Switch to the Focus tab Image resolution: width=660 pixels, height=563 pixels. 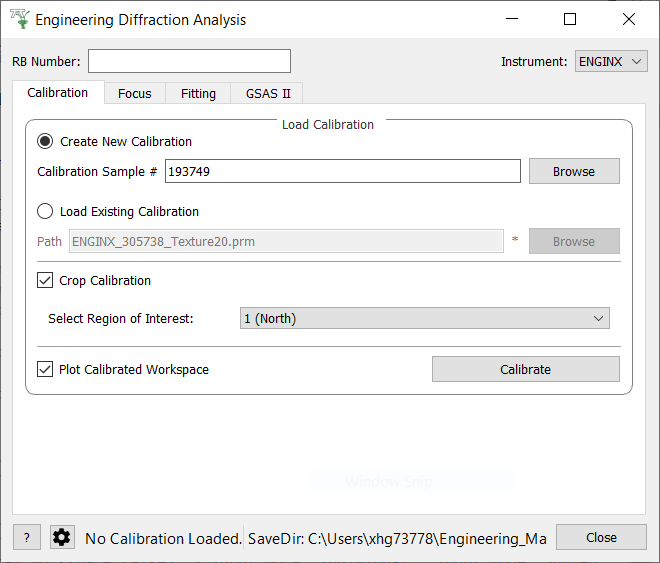coord(134,93)
